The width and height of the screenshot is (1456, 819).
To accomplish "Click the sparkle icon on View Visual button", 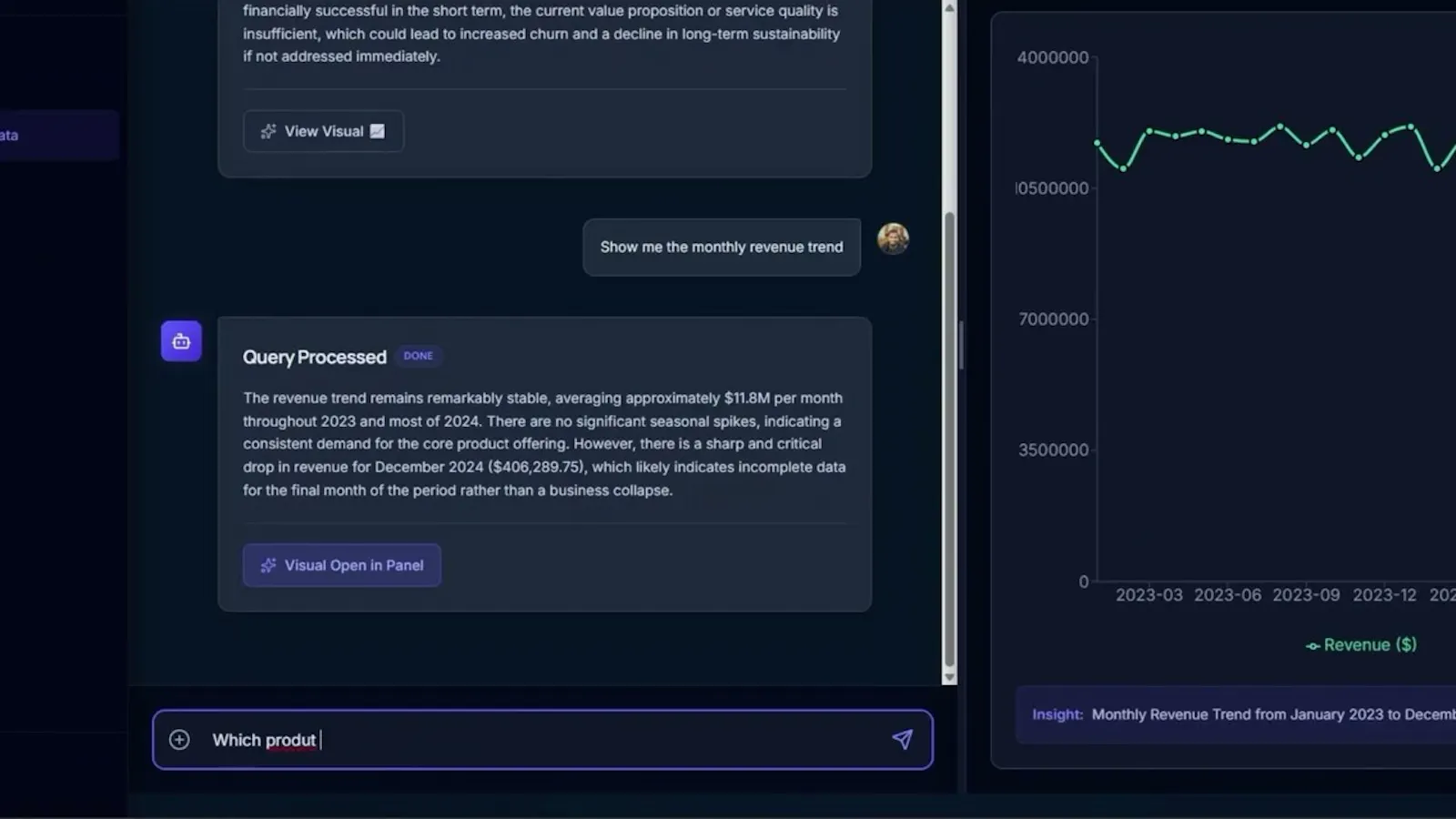I will pos(268,131).
